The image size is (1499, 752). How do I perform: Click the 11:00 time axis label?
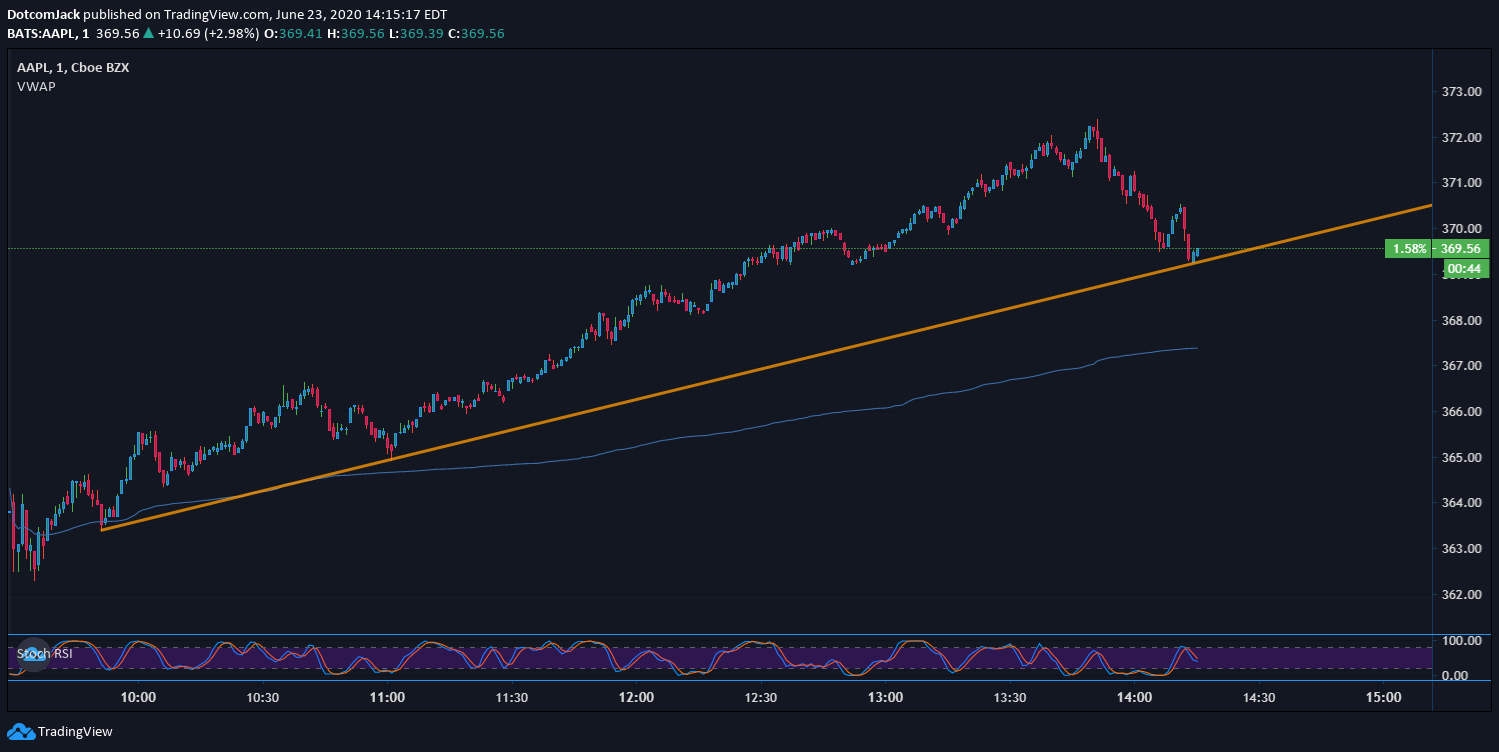(x=387, y=697)
